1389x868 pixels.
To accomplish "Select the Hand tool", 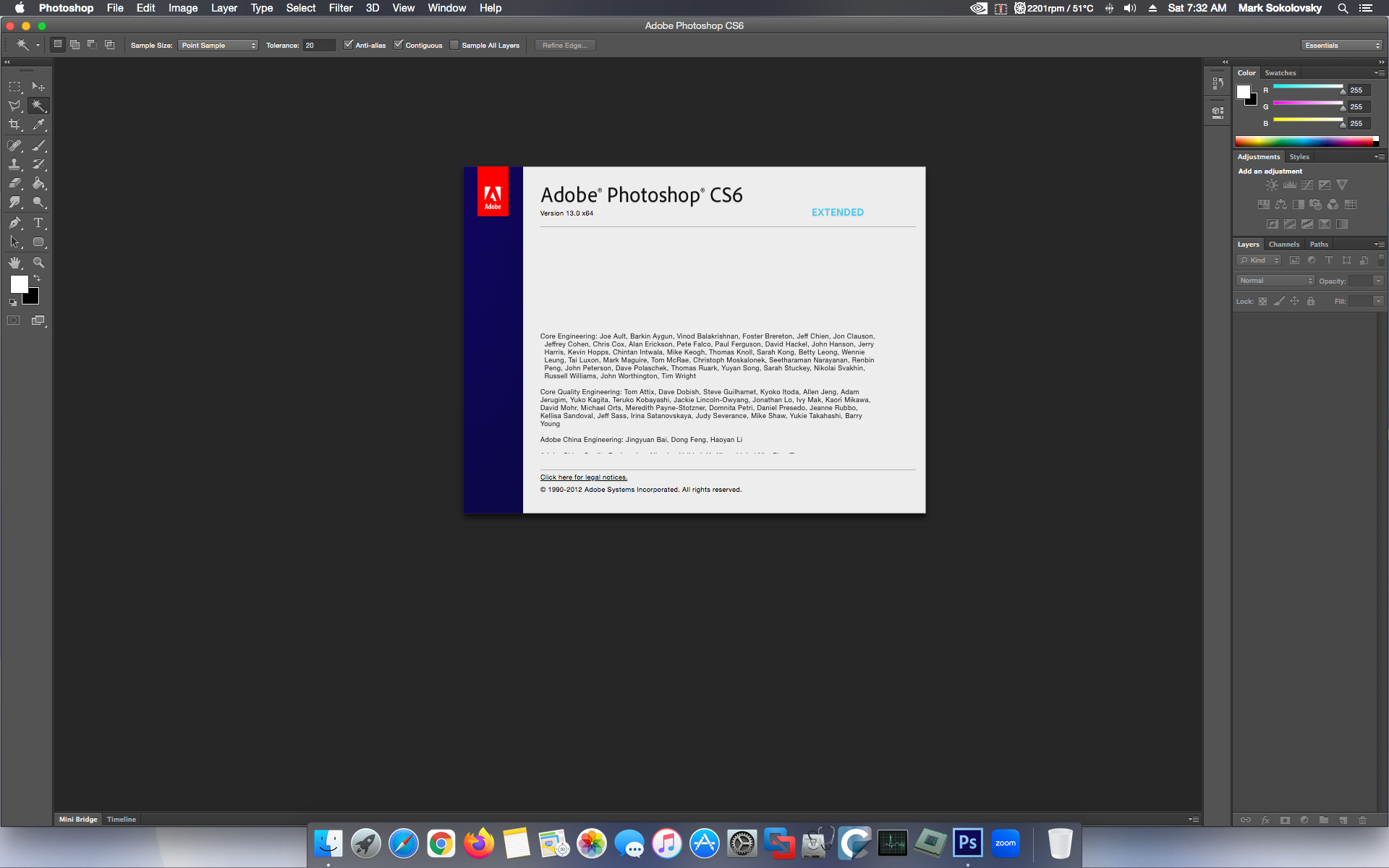I will click(x=14, y=263).
